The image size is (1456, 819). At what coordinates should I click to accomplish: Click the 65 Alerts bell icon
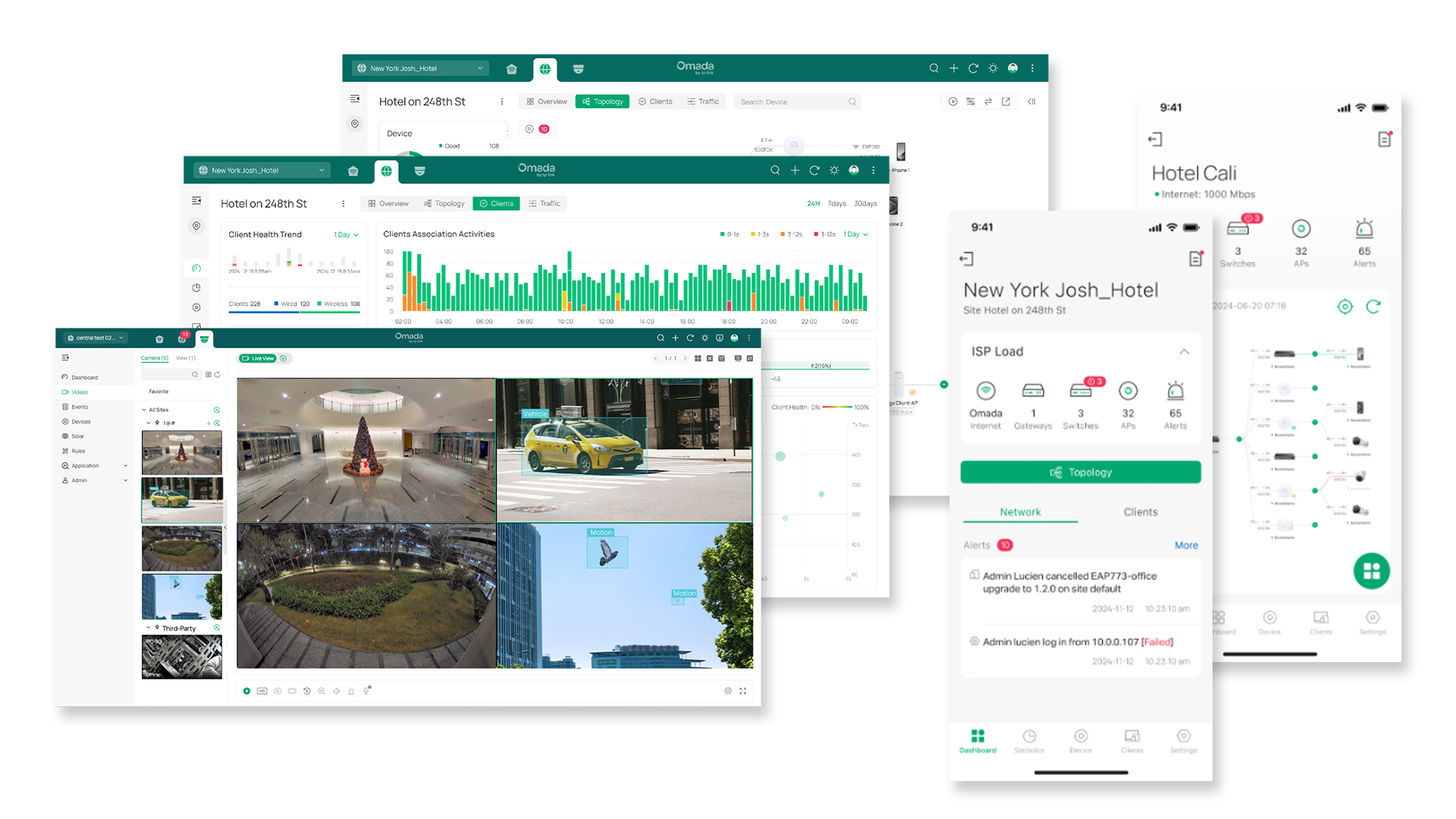1175,391
